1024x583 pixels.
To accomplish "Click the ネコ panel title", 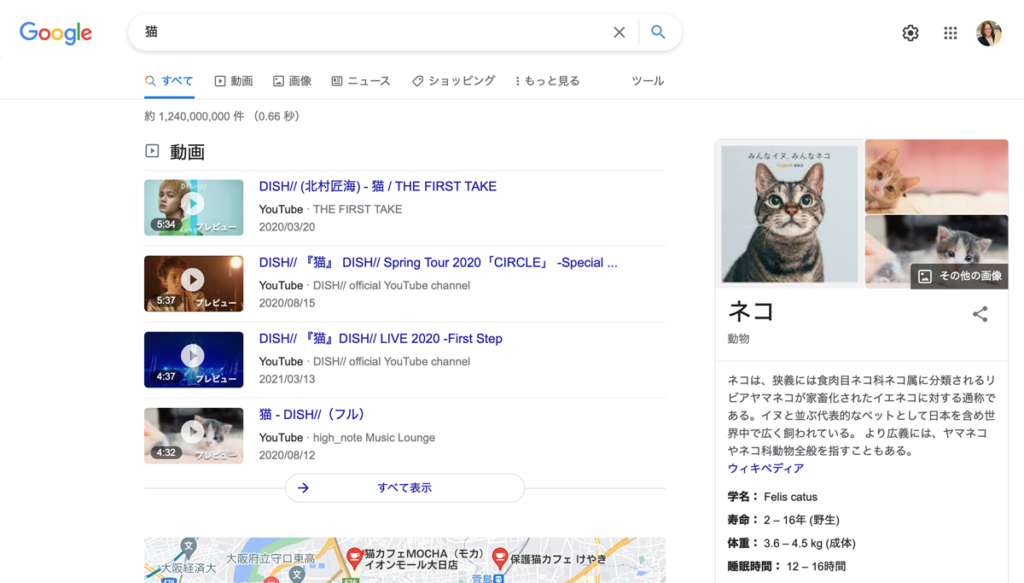I will tap(751, 311).
